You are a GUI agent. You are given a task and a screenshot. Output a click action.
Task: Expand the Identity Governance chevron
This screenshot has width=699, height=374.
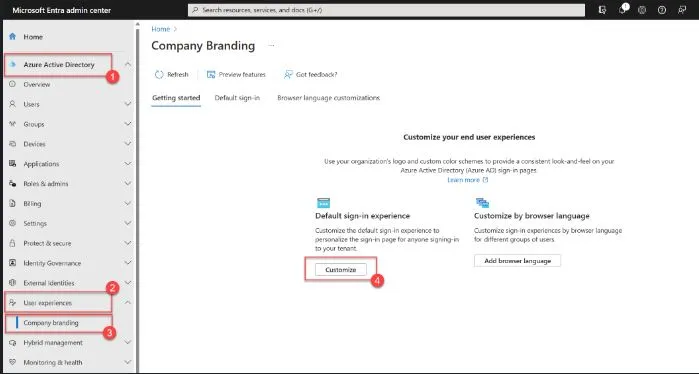[128, 263]
